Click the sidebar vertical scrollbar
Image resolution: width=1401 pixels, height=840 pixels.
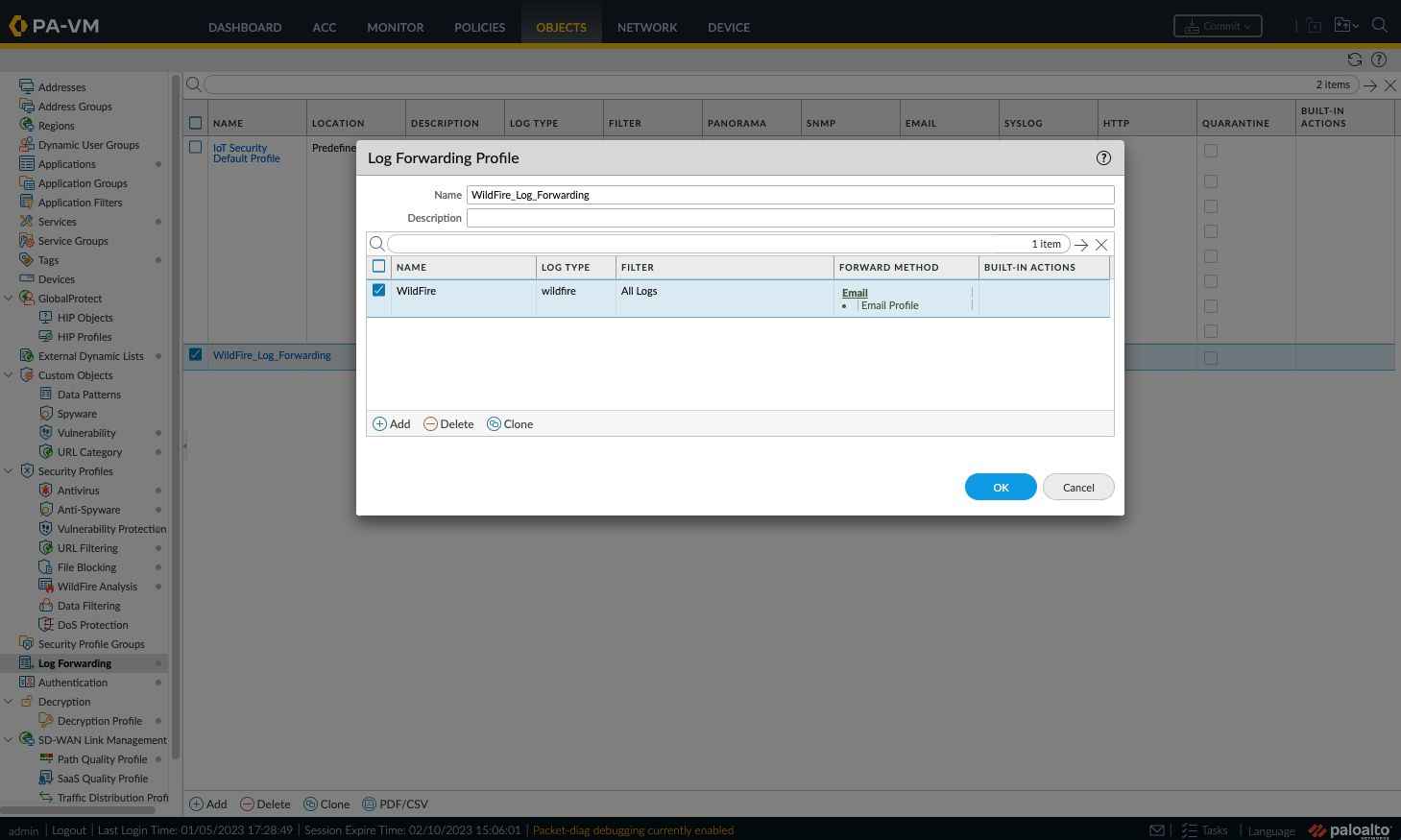(x=176, y=418)
